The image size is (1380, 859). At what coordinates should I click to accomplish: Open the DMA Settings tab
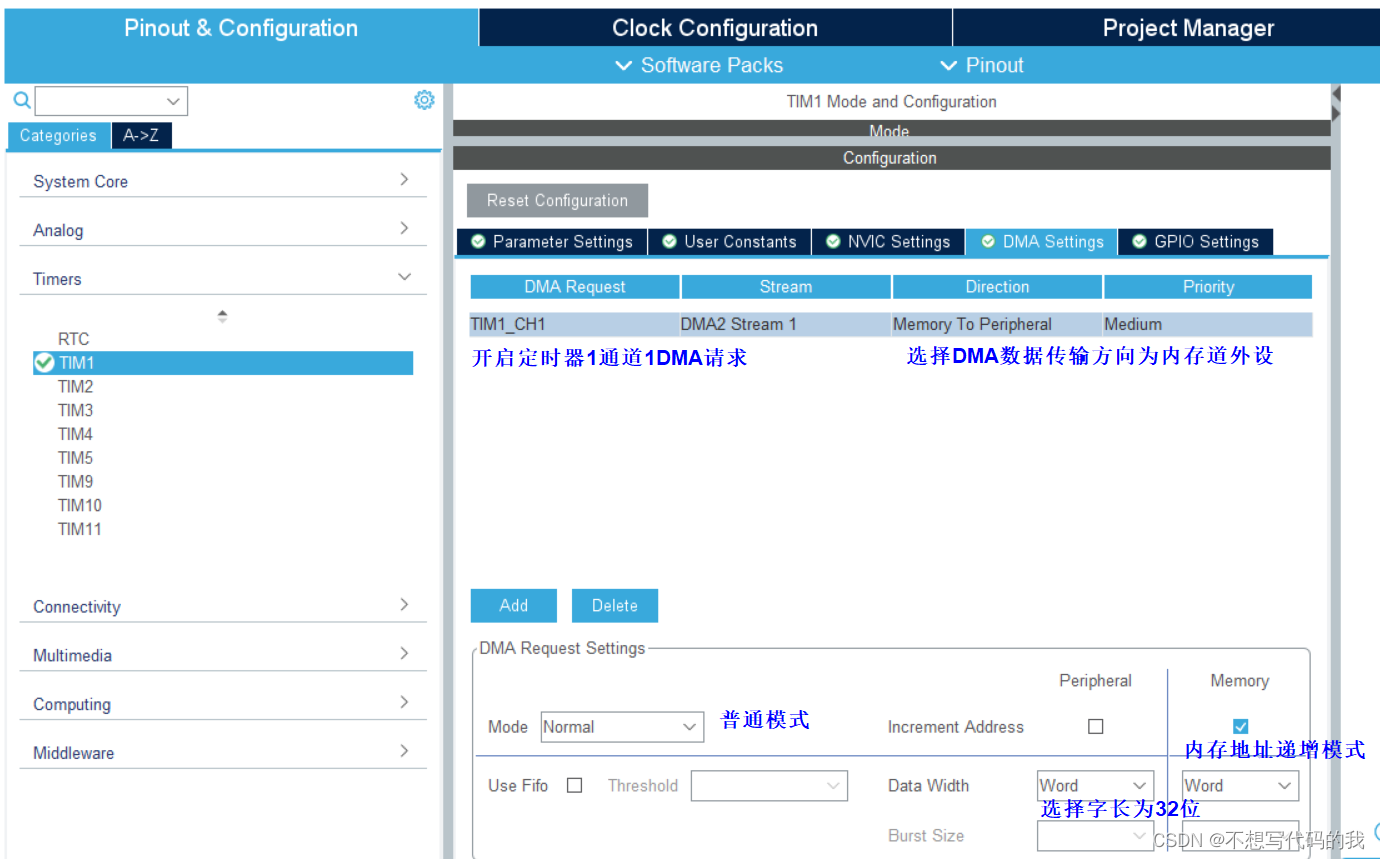coord(1042,242)
